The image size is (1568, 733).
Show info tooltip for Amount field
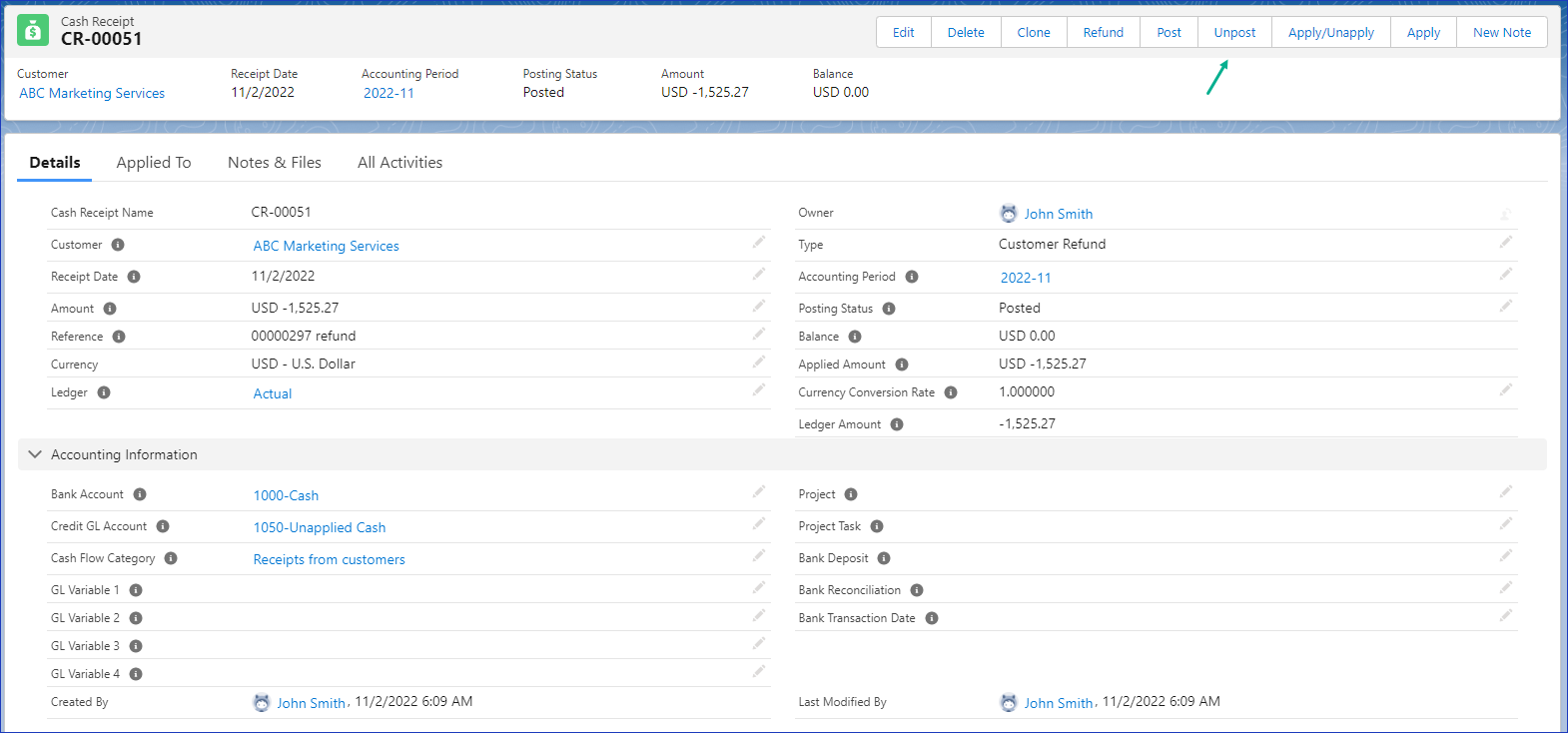coord(110,309)
